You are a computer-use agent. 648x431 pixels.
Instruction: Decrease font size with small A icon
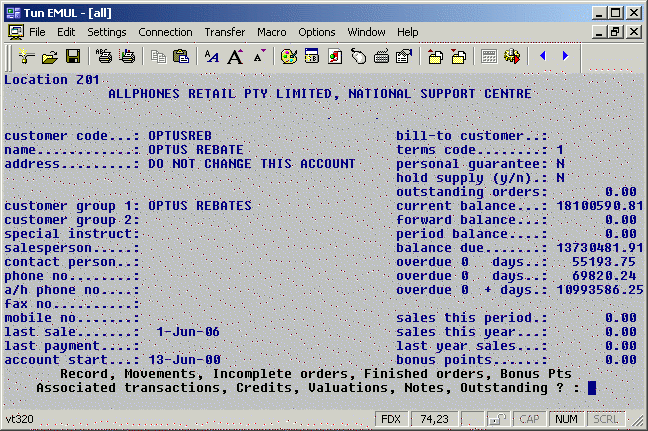pyautogui.click(x=259, y=56)
